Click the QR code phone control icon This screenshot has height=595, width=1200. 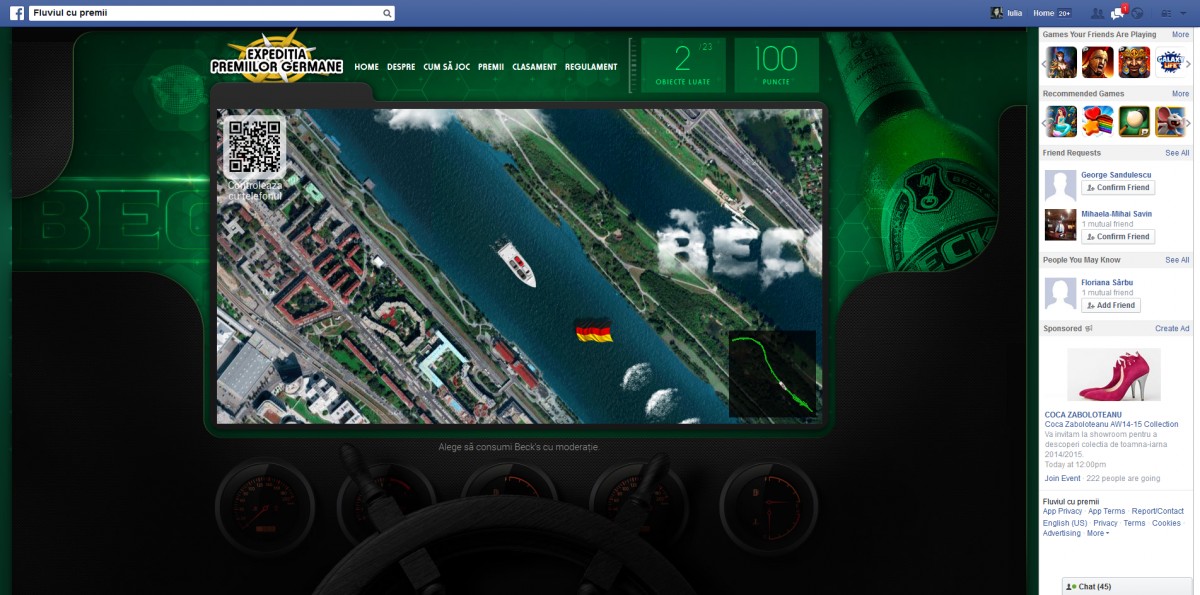255,147
